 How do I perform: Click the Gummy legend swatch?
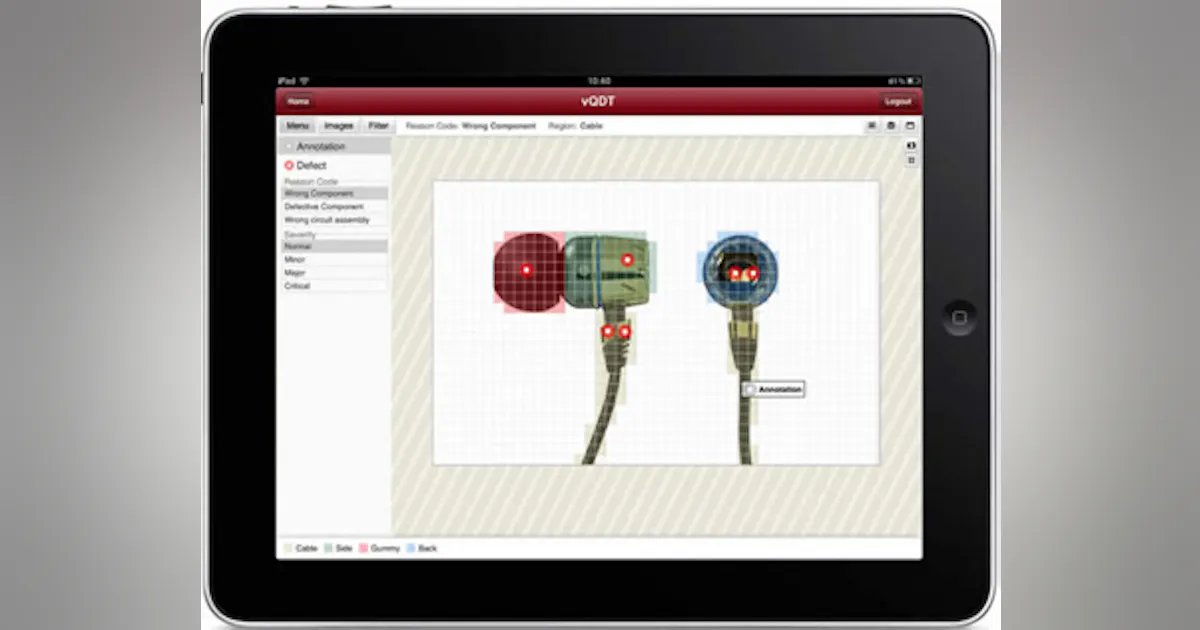364,548
